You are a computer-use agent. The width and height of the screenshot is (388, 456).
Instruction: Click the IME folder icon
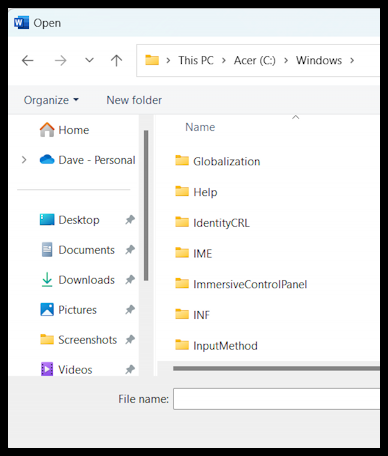click(182, 252)
